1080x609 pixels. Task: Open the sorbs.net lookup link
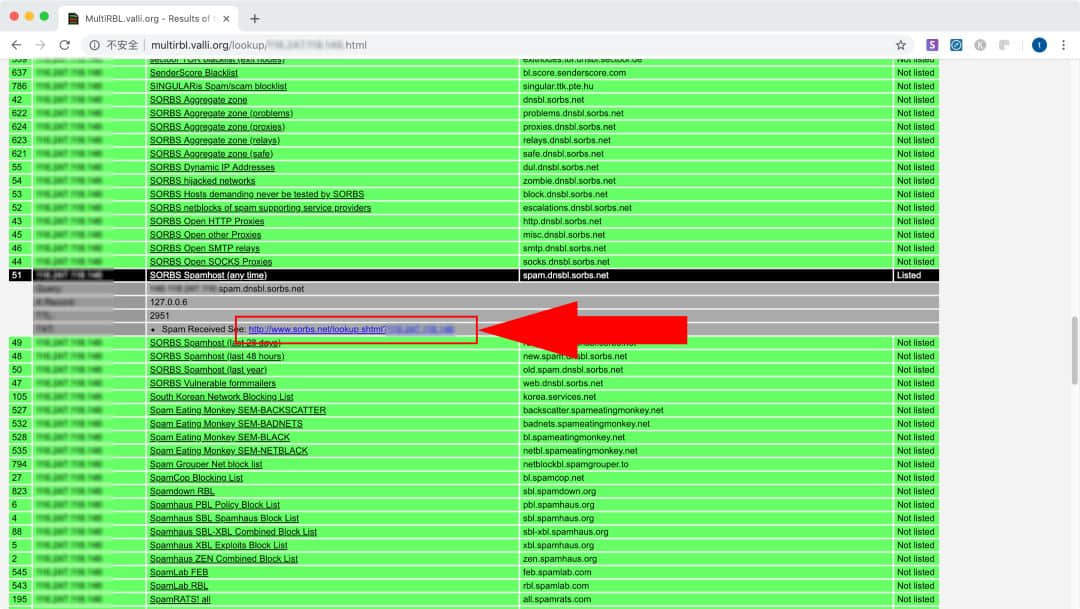(x=351, y=329)
